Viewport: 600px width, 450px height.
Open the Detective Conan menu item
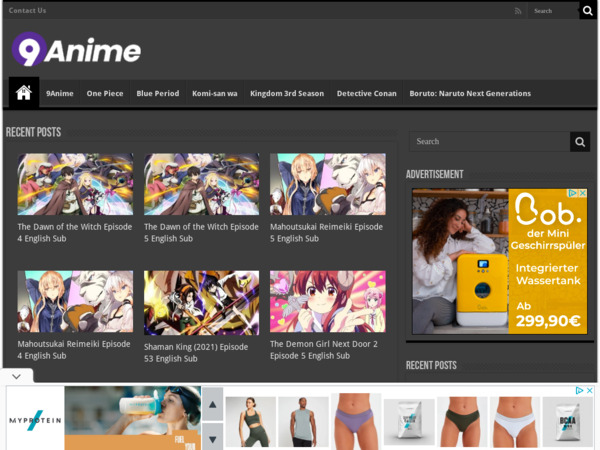(x=367, y=93)
